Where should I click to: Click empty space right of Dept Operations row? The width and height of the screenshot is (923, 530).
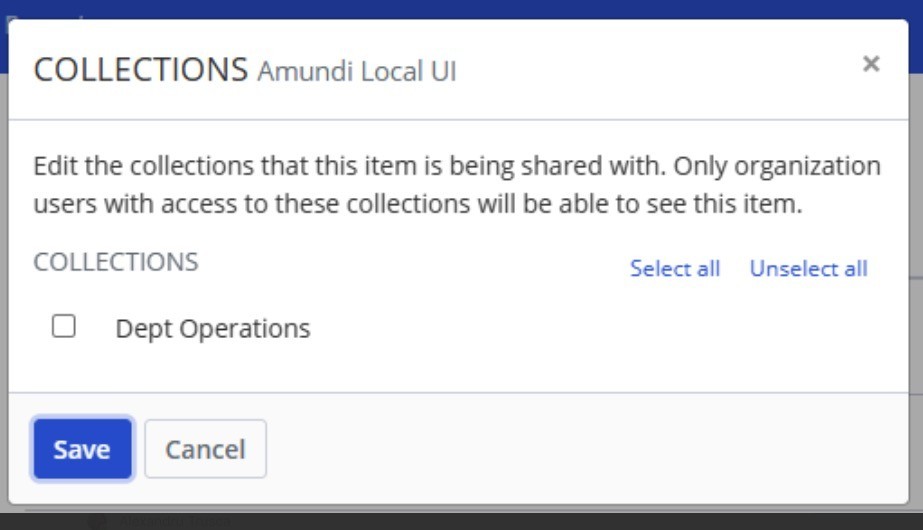pyautogui.click(x=600, y=328)
